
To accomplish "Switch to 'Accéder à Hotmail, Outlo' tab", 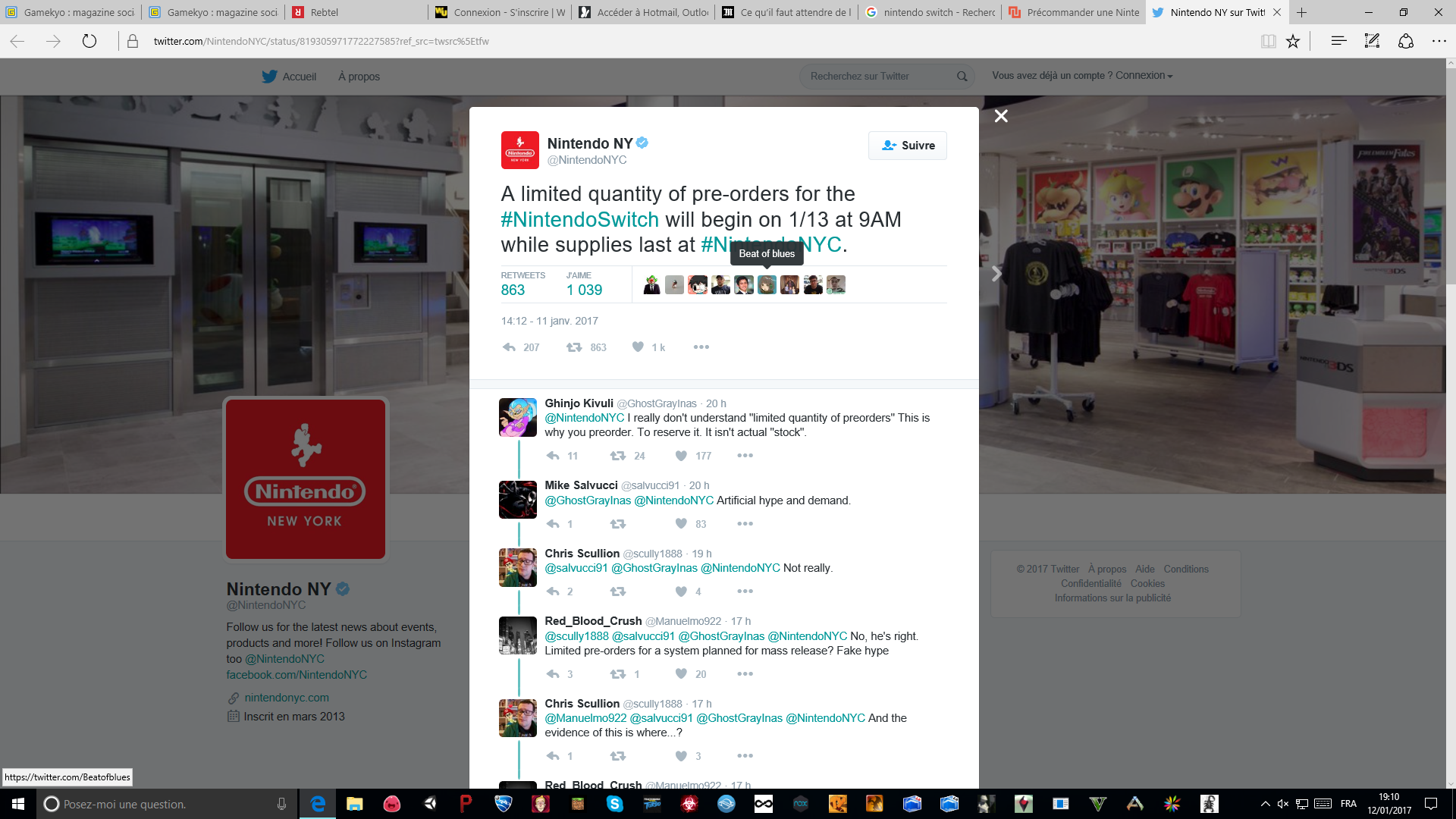I will [644, 12].
